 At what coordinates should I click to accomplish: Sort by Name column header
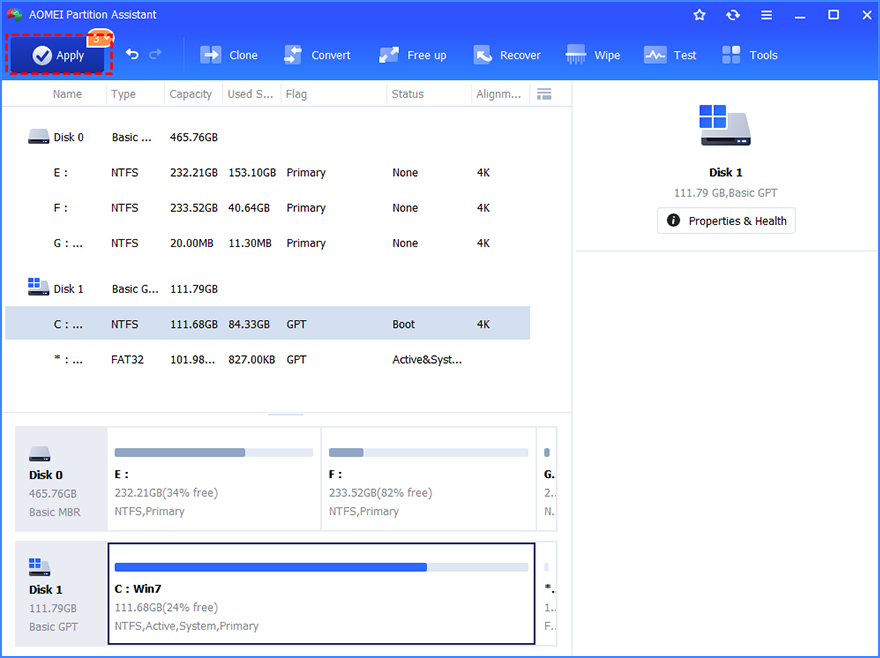(67, 94)
